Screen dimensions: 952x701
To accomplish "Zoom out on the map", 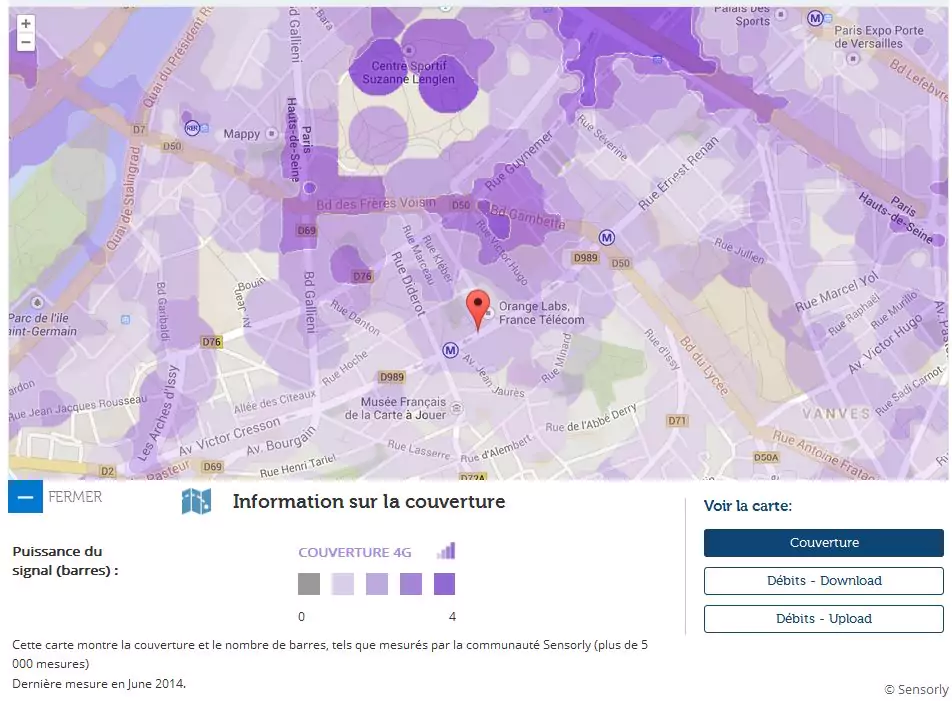I will point(26,42).
